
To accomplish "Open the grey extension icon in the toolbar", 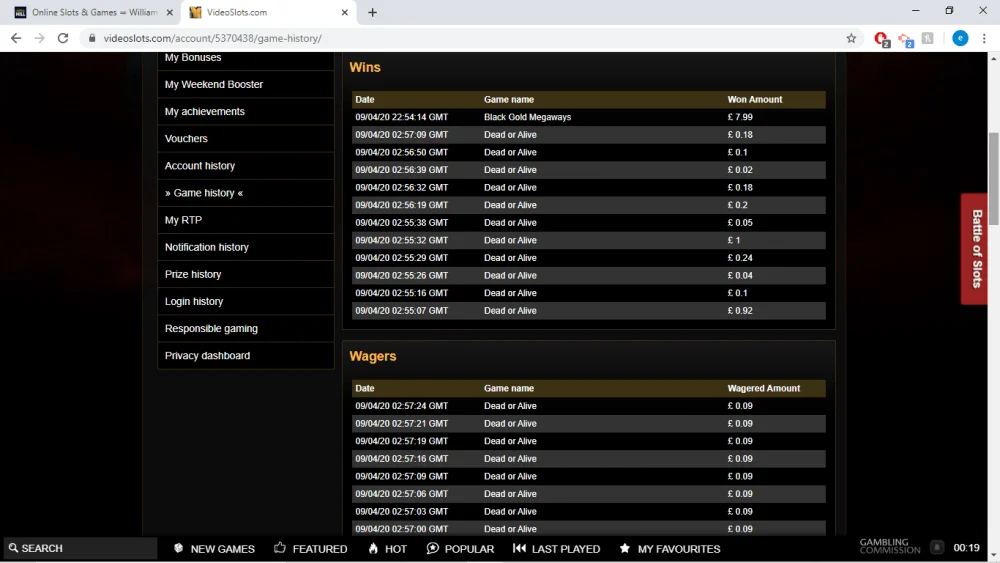I will pos(928,38).
